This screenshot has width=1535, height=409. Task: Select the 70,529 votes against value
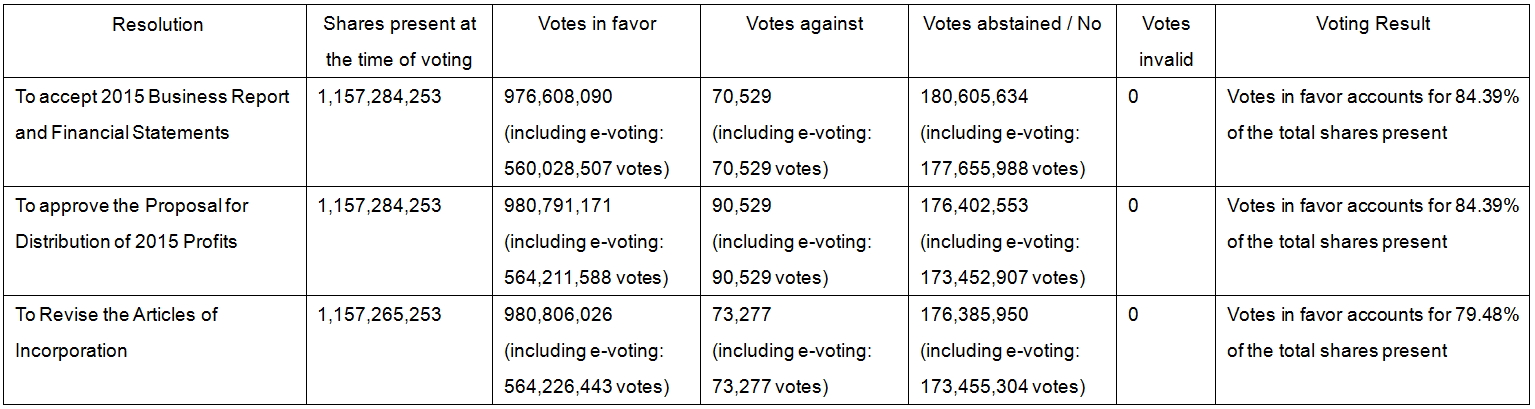[741, 97]
